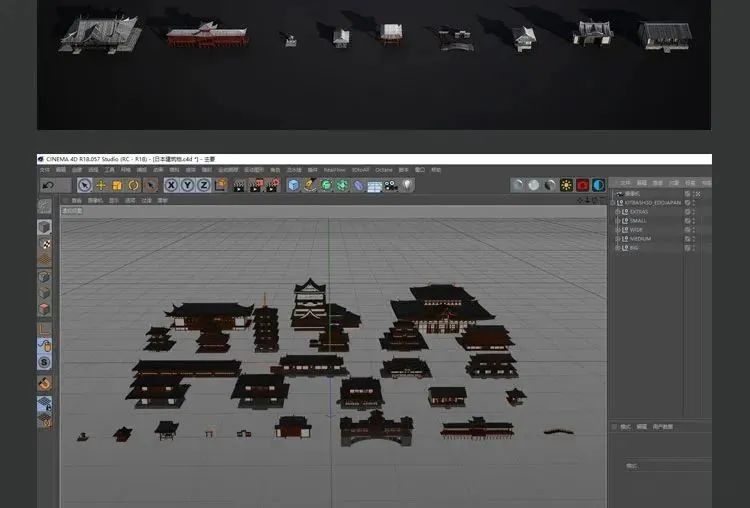Image resolution: width=750 pixels, height=508 pixels.
Task: Switch to Polygons mode red cube
Action: [44, 309]
